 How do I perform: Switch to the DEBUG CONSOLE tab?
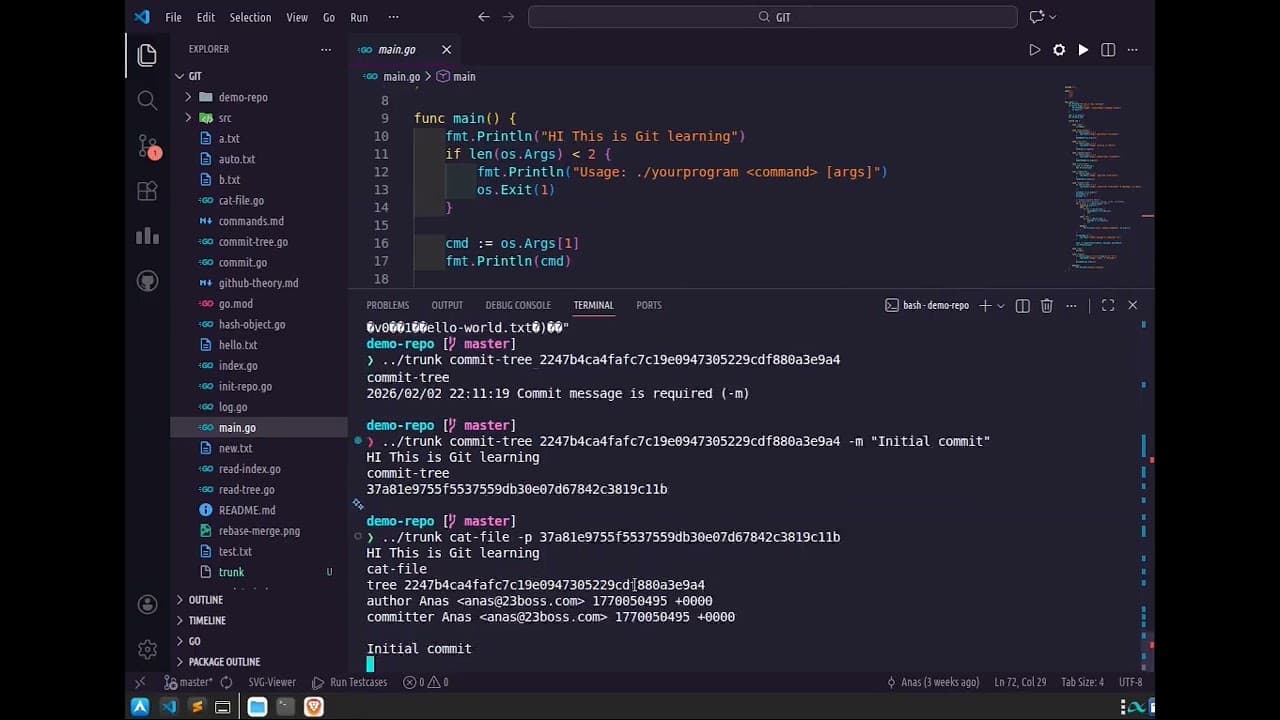[x=518, y=305]
